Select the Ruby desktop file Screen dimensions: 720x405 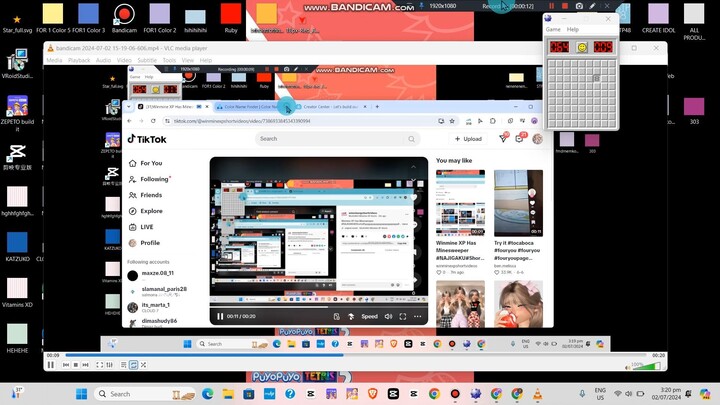tap(231, 18)
